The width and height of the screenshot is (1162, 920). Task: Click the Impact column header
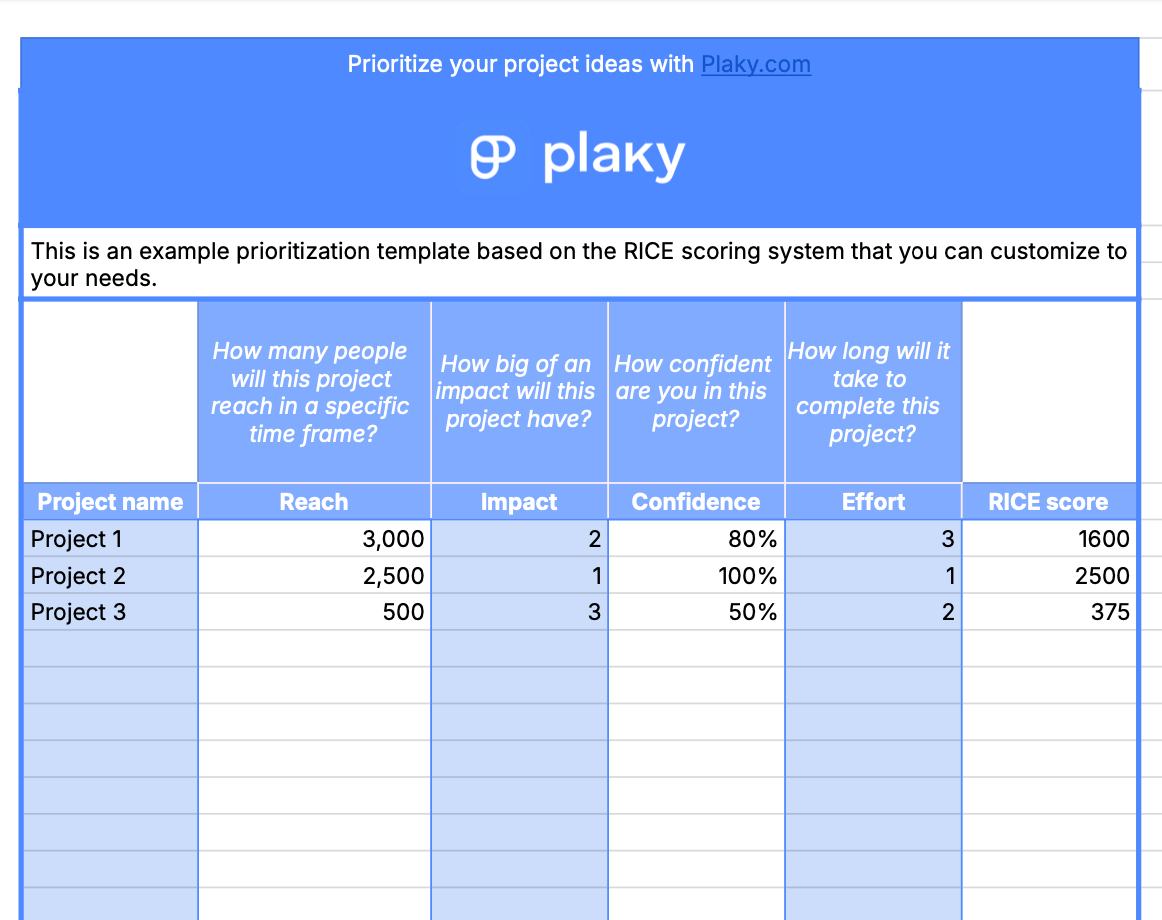[x=519, y=502]
